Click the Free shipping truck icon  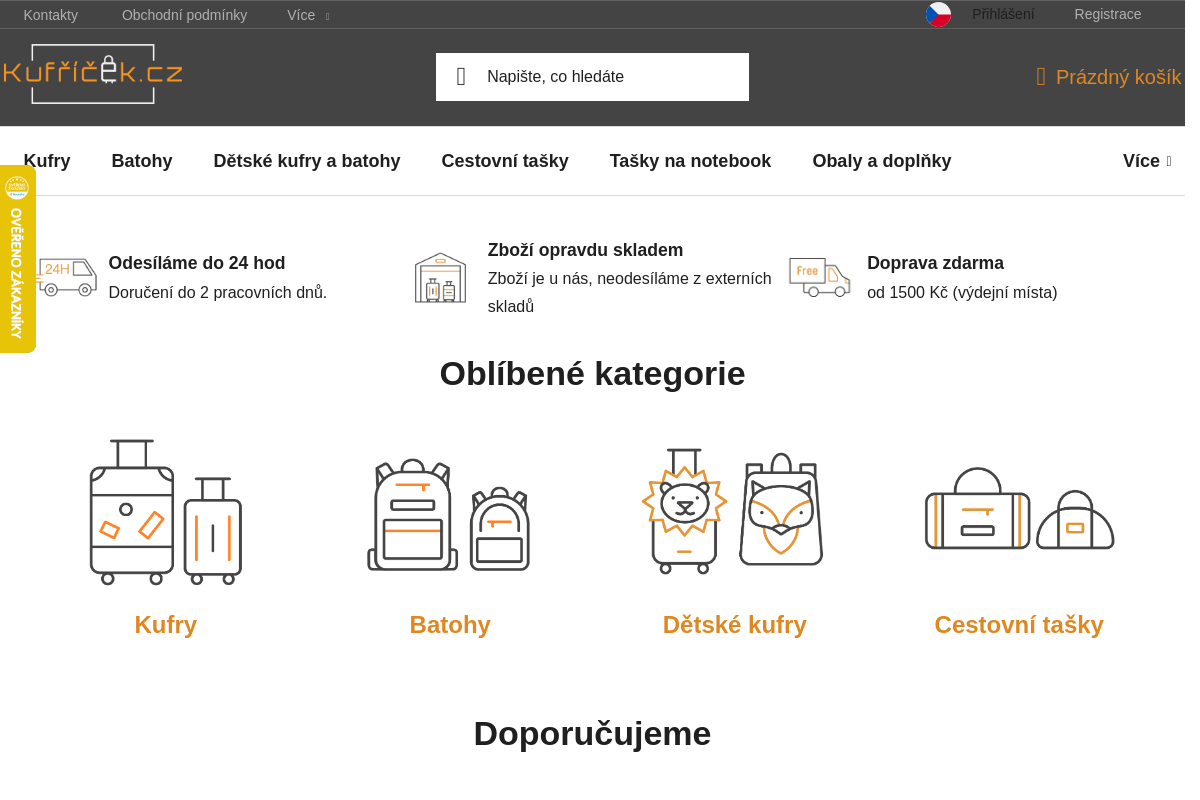click(819, 277)
